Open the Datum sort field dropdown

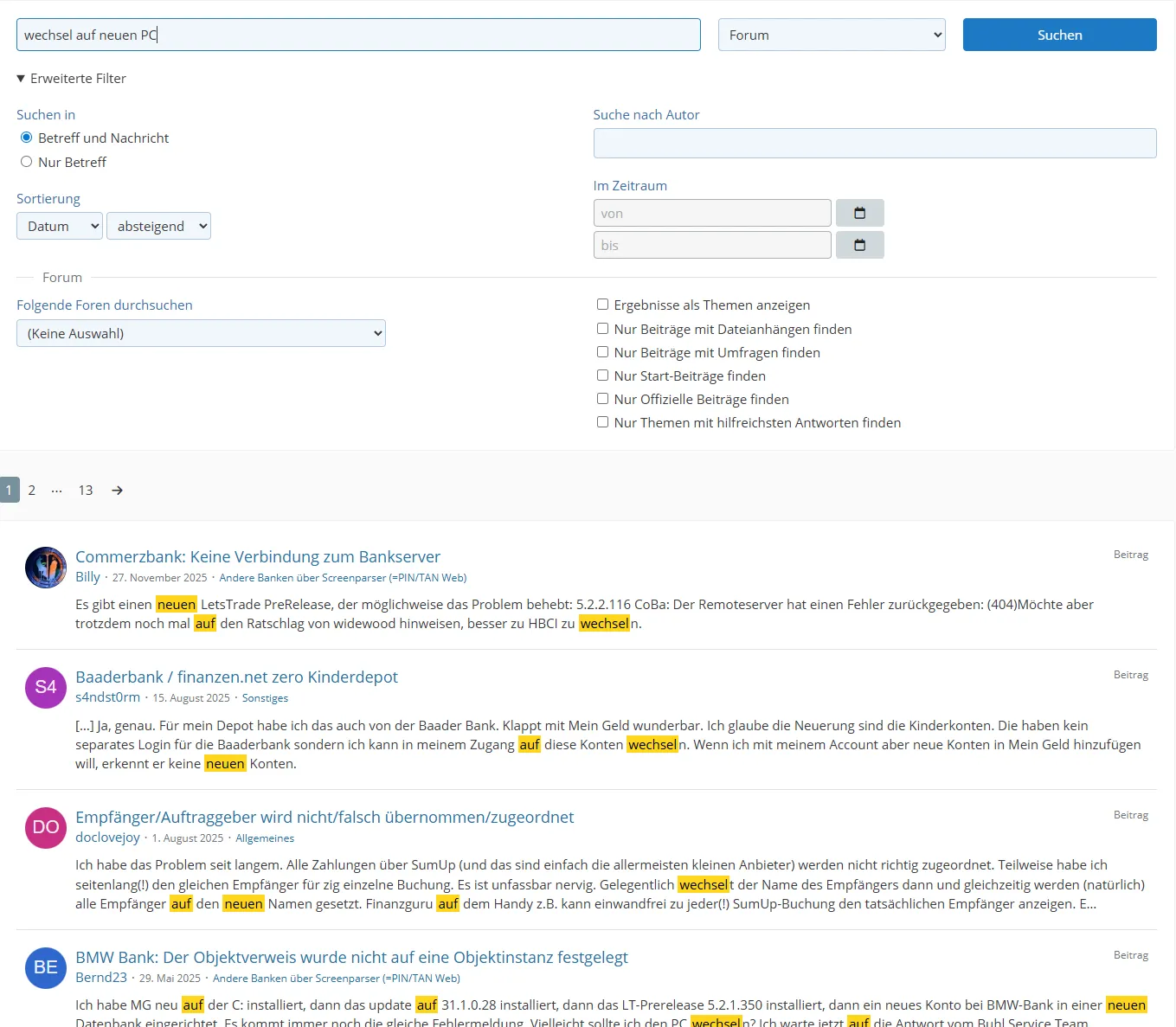59,227
